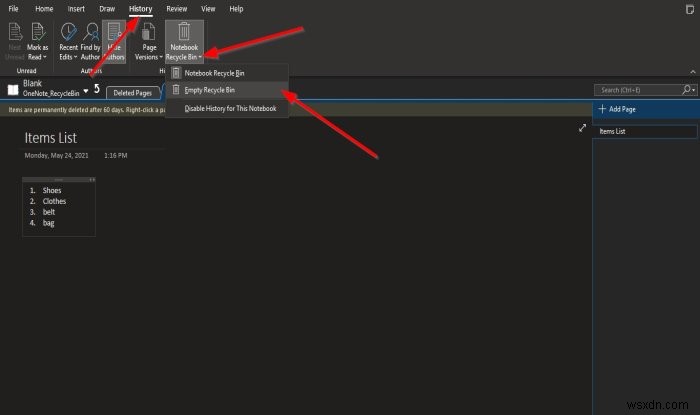Click the date Monday, May 24, 2021

[56, 155]
